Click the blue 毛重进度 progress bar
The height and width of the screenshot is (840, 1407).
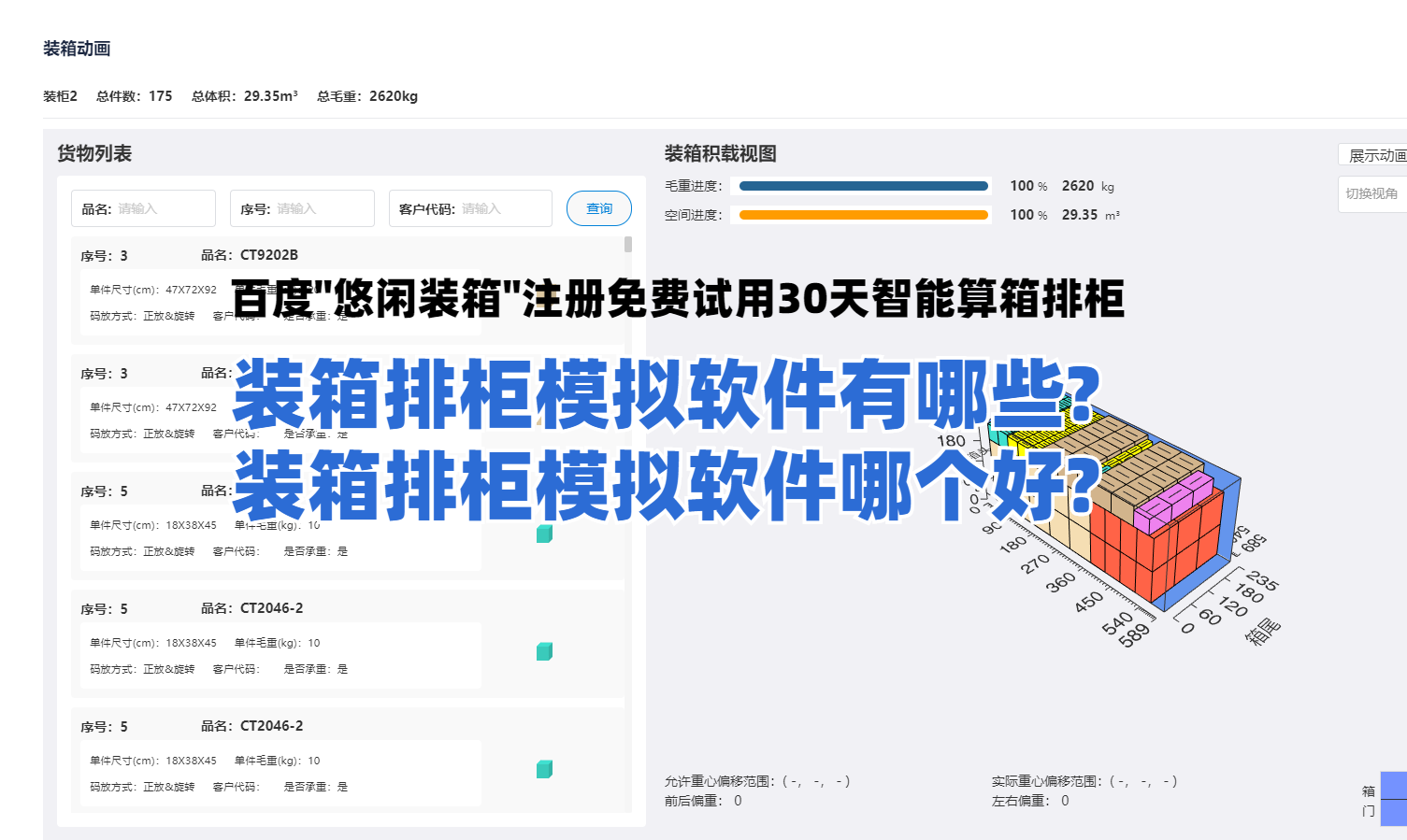pyautogui.click(x=864, y=186)
